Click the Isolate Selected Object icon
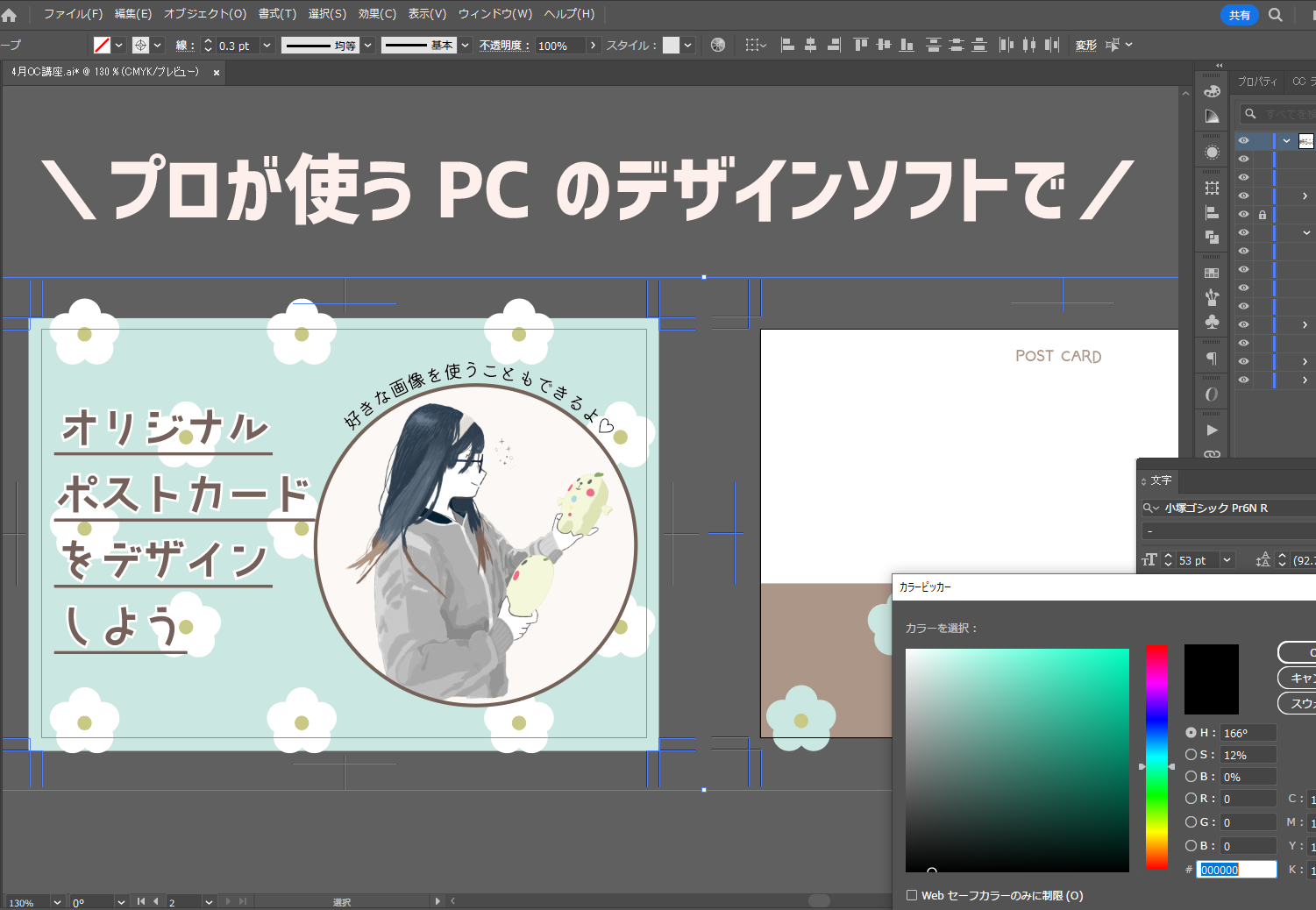This screenshot has width=1316, height=910. point(1113,45)
